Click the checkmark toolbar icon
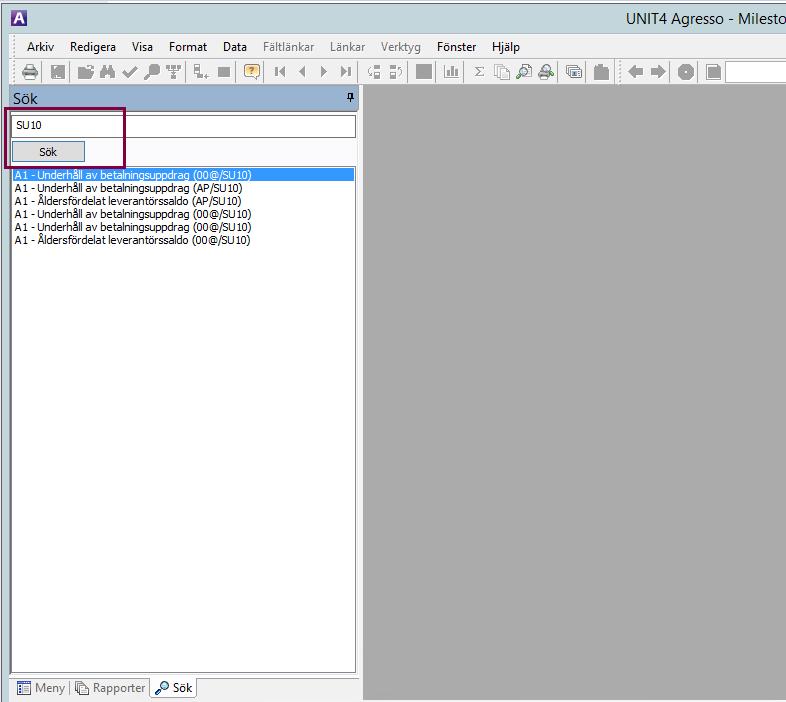 point(129,72)
